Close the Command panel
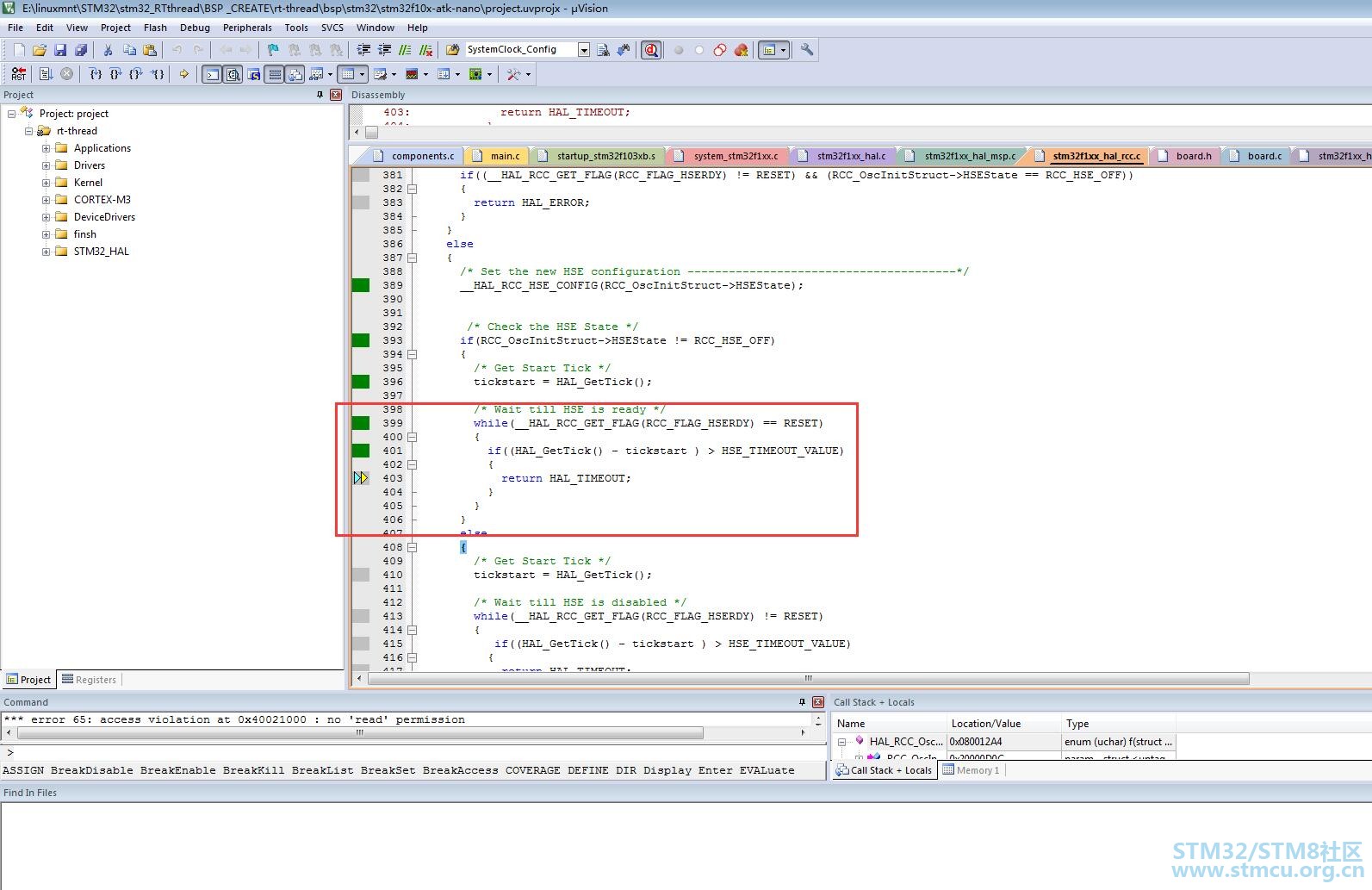 (x=818, y=702)
